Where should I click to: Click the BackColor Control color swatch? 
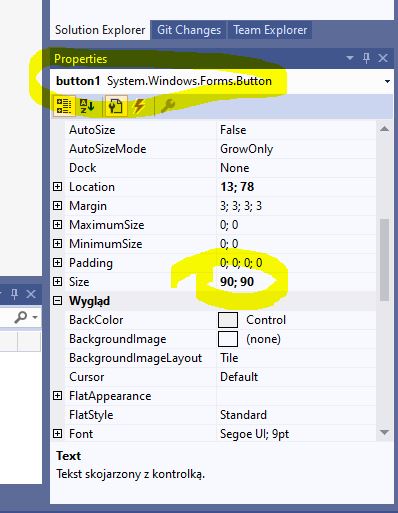[x=228, y=320]
